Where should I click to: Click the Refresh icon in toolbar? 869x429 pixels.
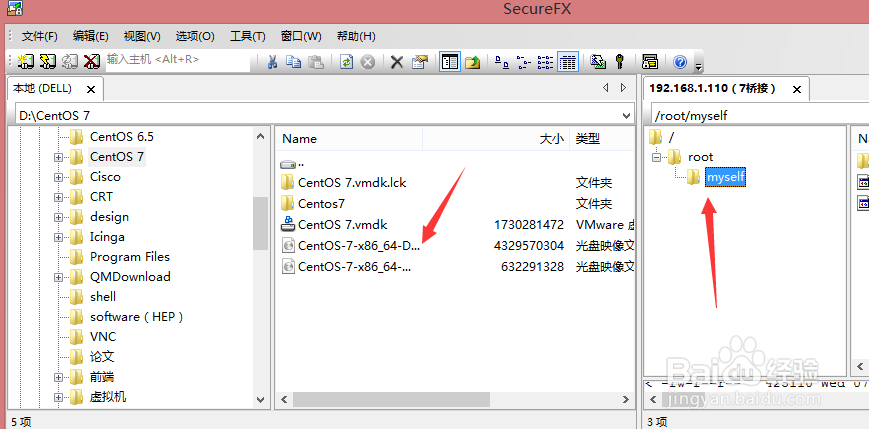[346, 62]
